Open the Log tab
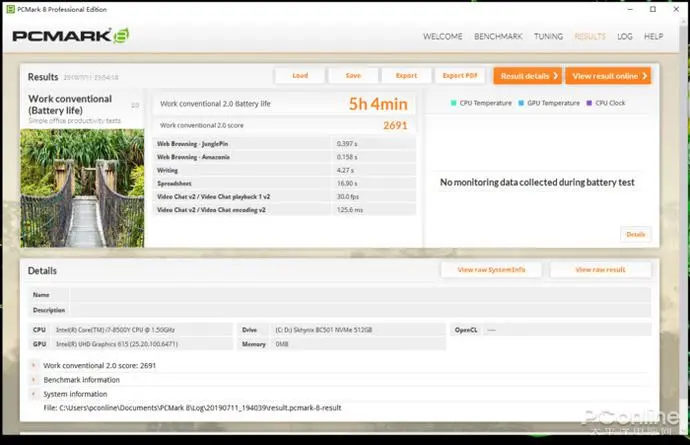Image resolution: width=690 pixels, height=445 pixels. (x=624, y=37)
